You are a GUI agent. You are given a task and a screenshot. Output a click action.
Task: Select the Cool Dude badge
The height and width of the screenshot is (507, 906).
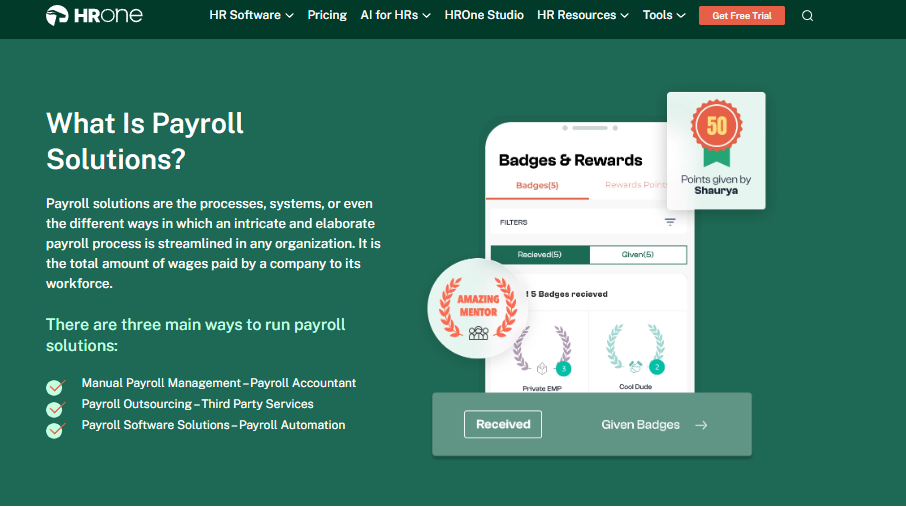pyautogui.click(x=636, y=356)
